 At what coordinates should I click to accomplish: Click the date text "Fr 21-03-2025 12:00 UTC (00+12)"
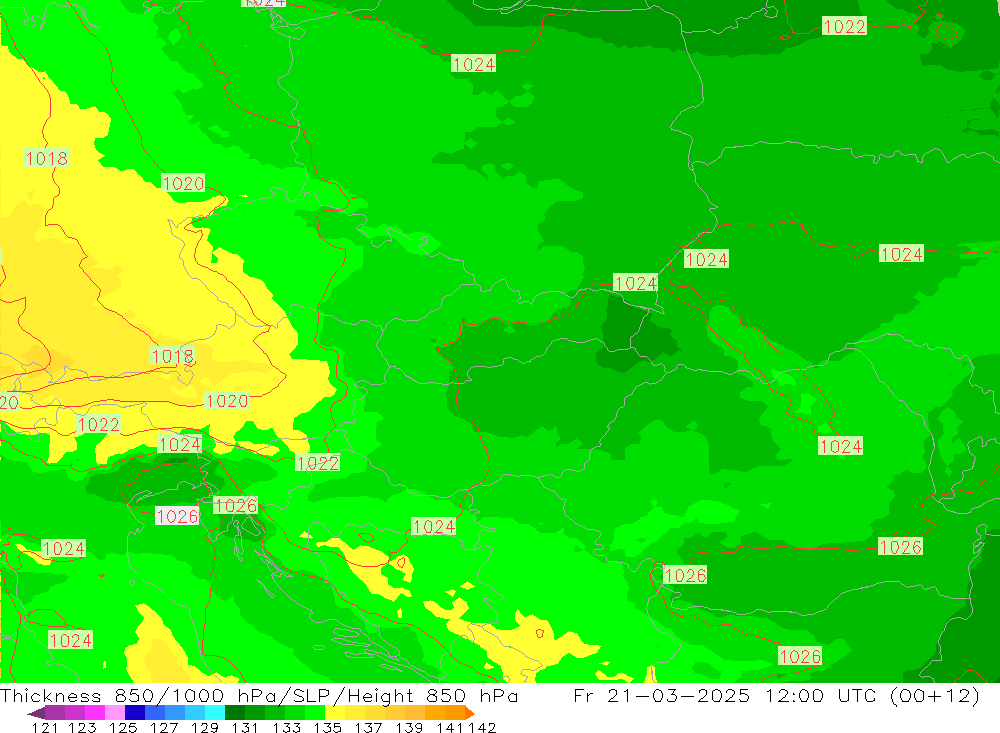coord(776,695)
